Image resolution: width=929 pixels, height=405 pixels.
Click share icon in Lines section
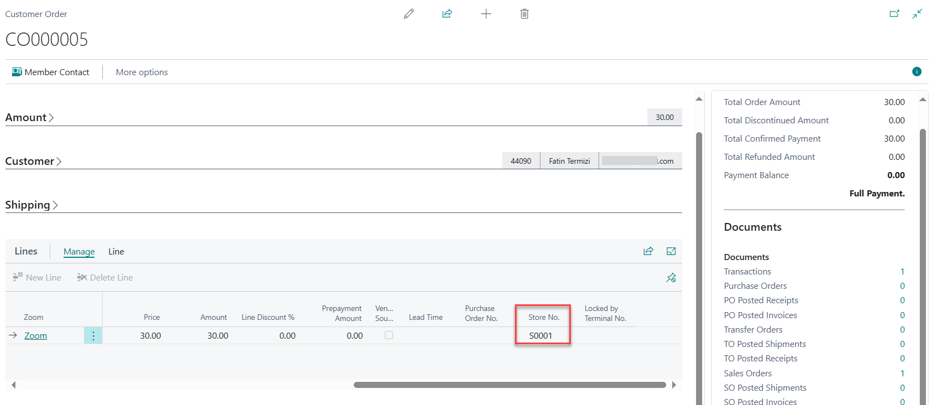648,251
